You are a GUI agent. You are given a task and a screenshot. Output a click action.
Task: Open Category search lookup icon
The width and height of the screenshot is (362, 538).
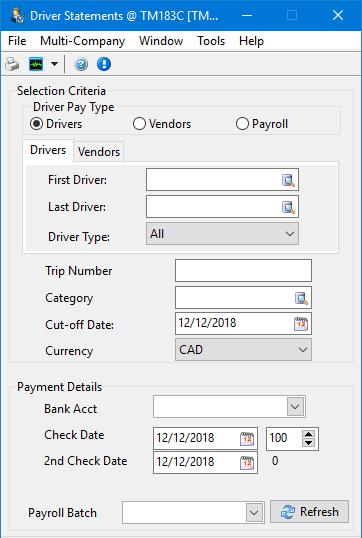(x=301, y=298)
